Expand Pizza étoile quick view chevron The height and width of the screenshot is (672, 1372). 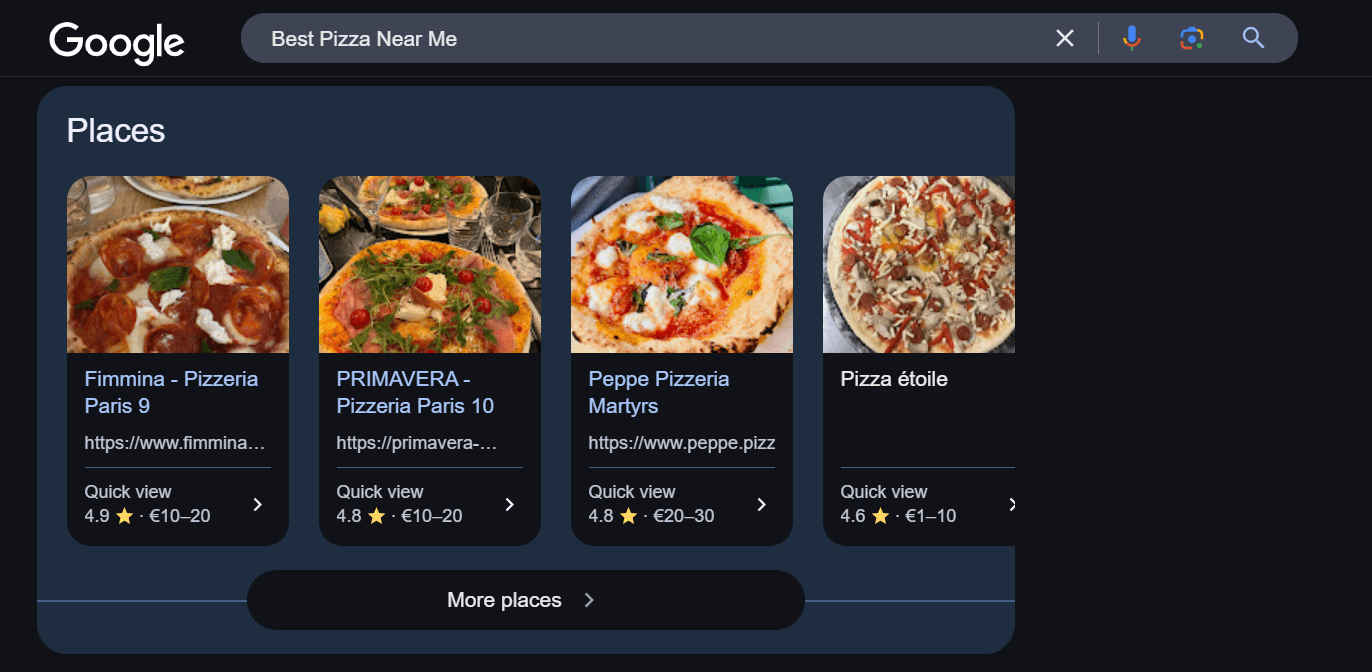coord(1010,504)
